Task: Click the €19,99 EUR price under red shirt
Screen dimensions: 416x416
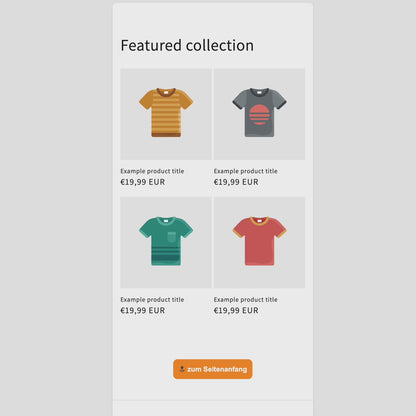Action: (x=236, y=310)
